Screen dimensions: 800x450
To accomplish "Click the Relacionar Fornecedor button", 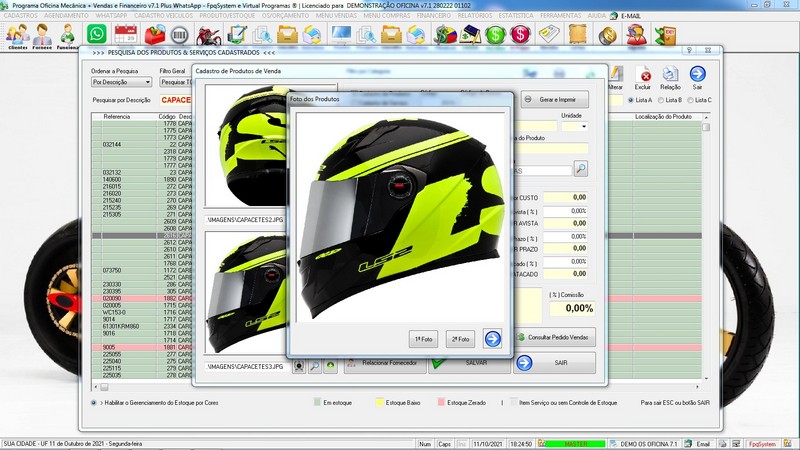I will 385,363.
